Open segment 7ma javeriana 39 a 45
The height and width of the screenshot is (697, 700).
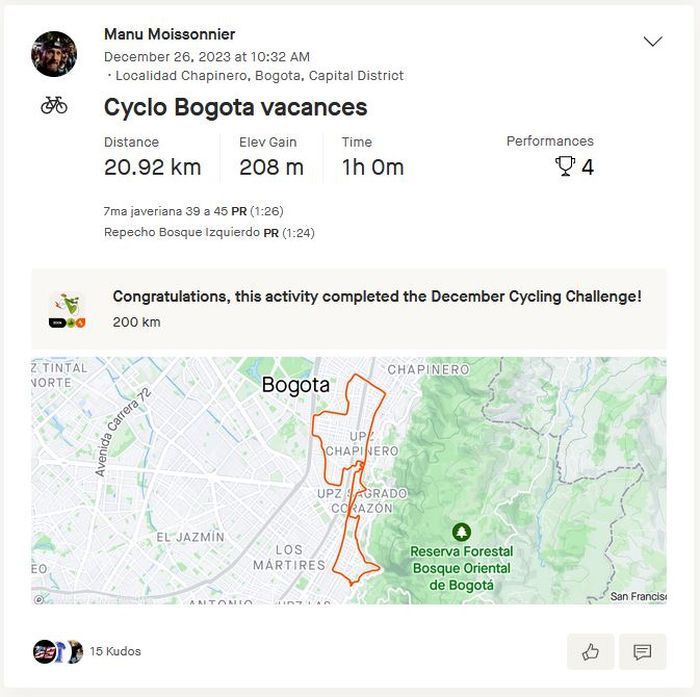click(x=166, y=211)
